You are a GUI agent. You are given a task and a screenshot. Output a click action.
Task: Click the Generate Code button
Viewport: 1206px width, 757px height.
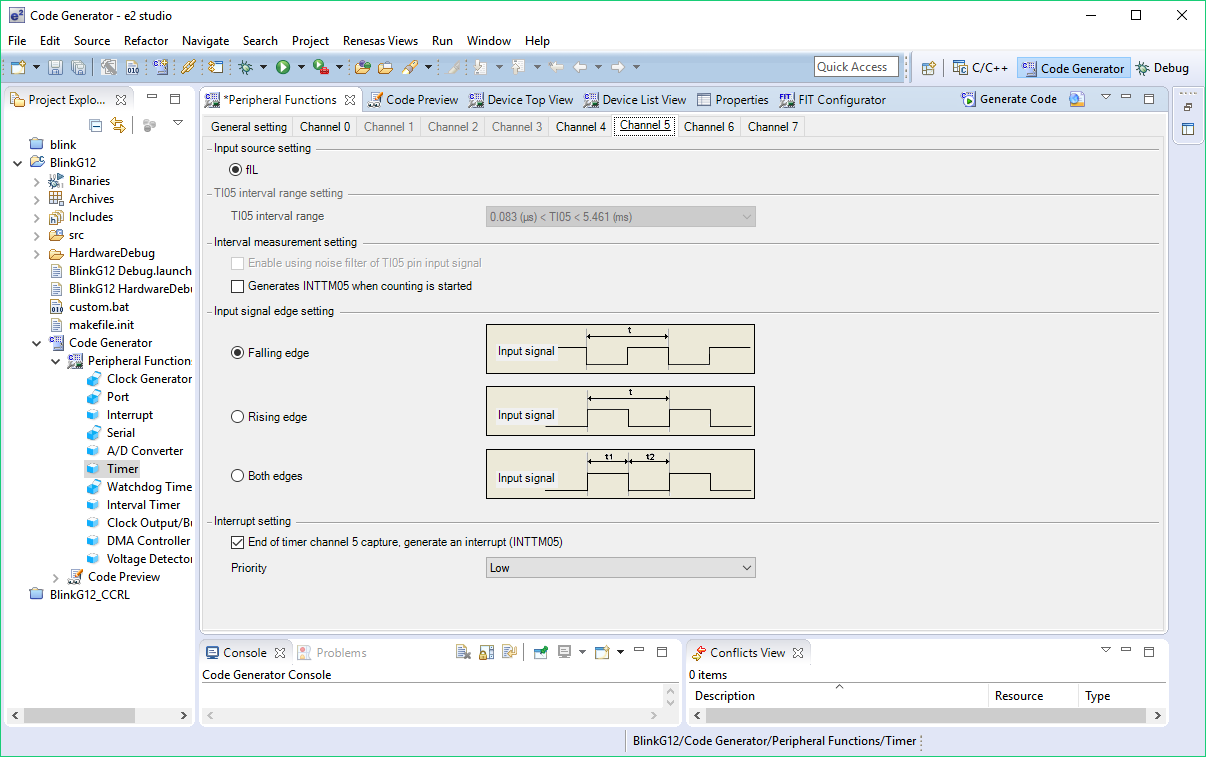point(1009,99)
